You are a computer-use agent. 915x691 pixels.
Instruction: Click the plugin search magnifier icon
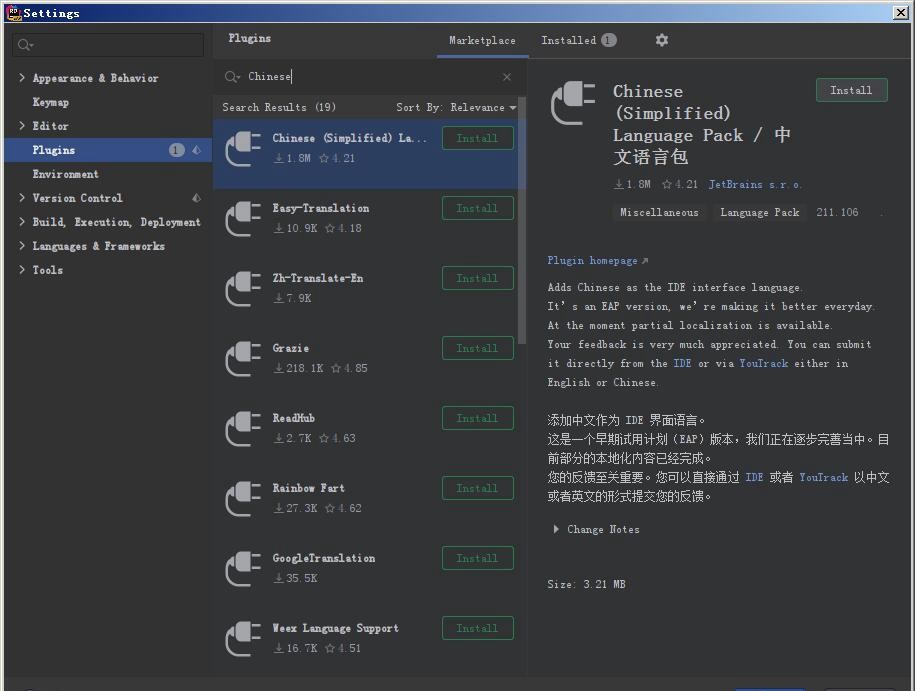pyautogui.click(x=232, y=76)
